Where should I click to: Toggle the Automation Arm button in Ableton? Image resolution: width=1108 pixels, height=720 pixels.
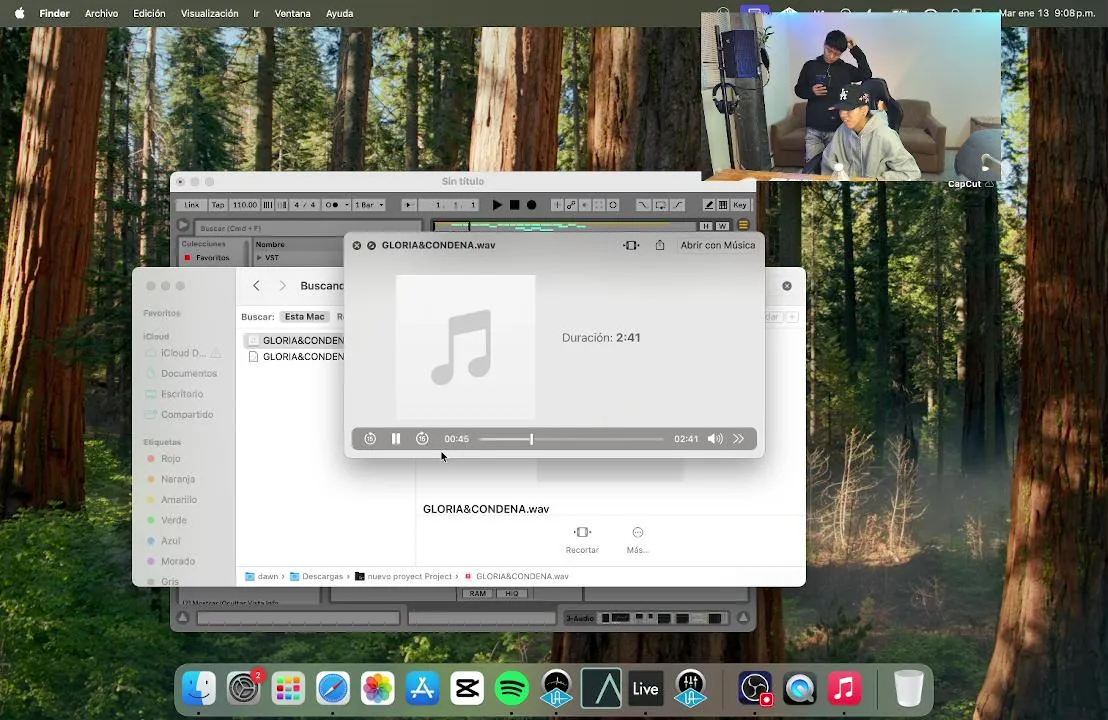coord(571,205)
